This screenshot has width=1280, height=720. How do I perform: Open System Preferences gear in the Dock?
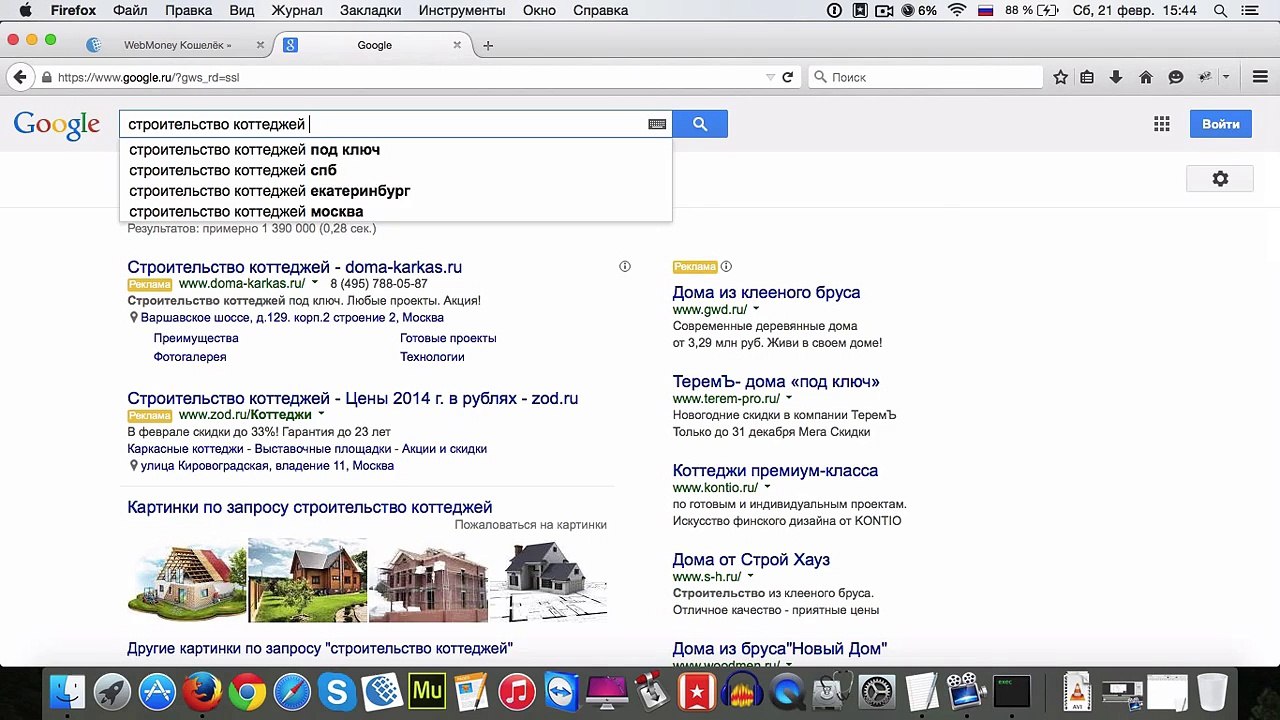pyautogui.click(x=877, y=691)
